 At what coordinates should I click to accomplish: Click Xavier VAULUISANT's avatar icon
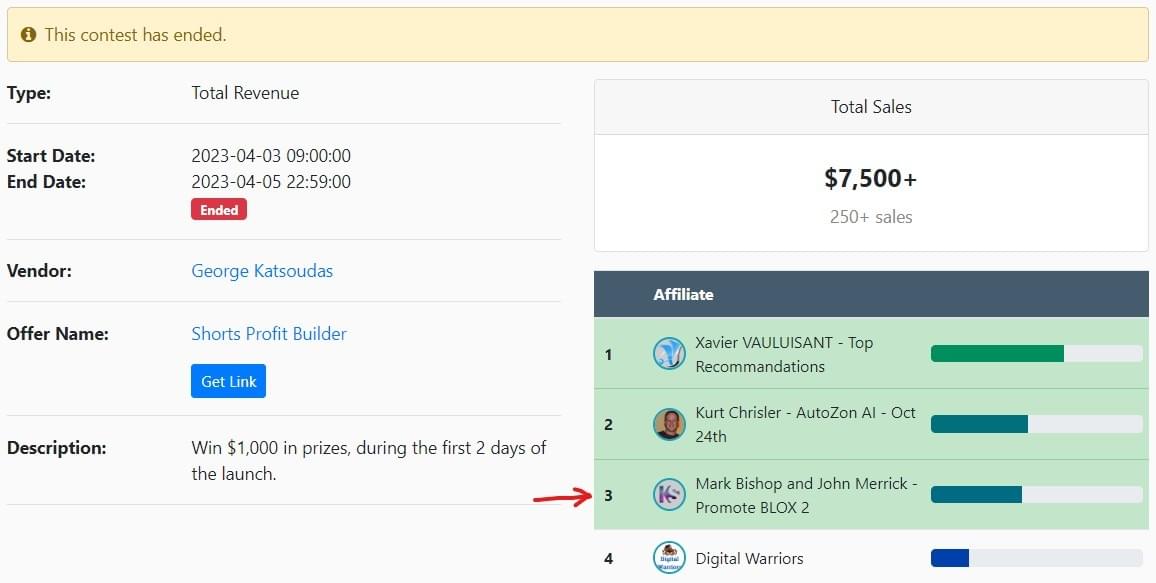[x=669, y=354]
